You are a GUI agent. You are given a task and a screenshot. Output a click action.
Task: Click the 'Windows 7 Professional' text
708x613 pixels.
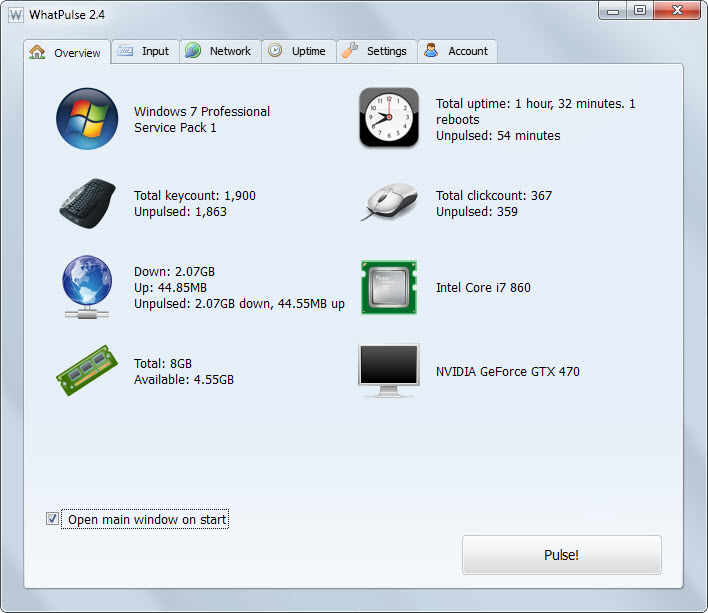(202, 111)
